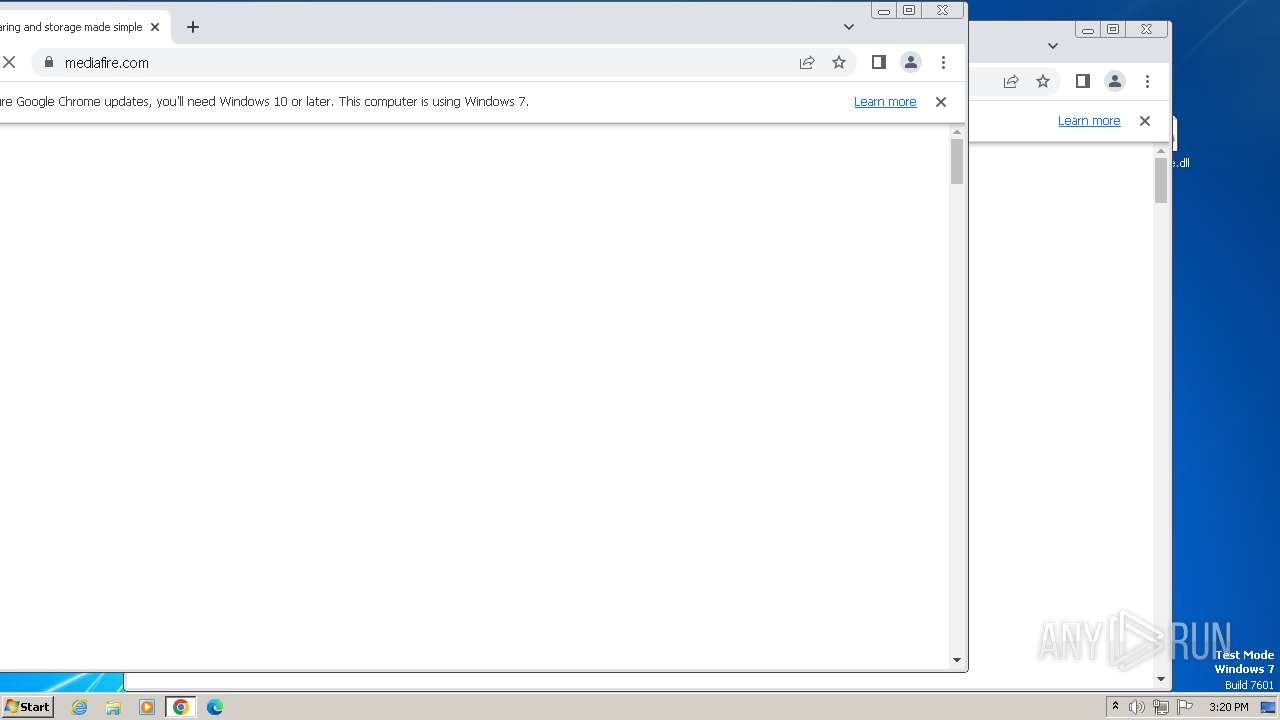Open the three-dot menu in the back Chrome window
Image resolution: width=1280 pixels, height=720 pixels.
(1147, 81)
